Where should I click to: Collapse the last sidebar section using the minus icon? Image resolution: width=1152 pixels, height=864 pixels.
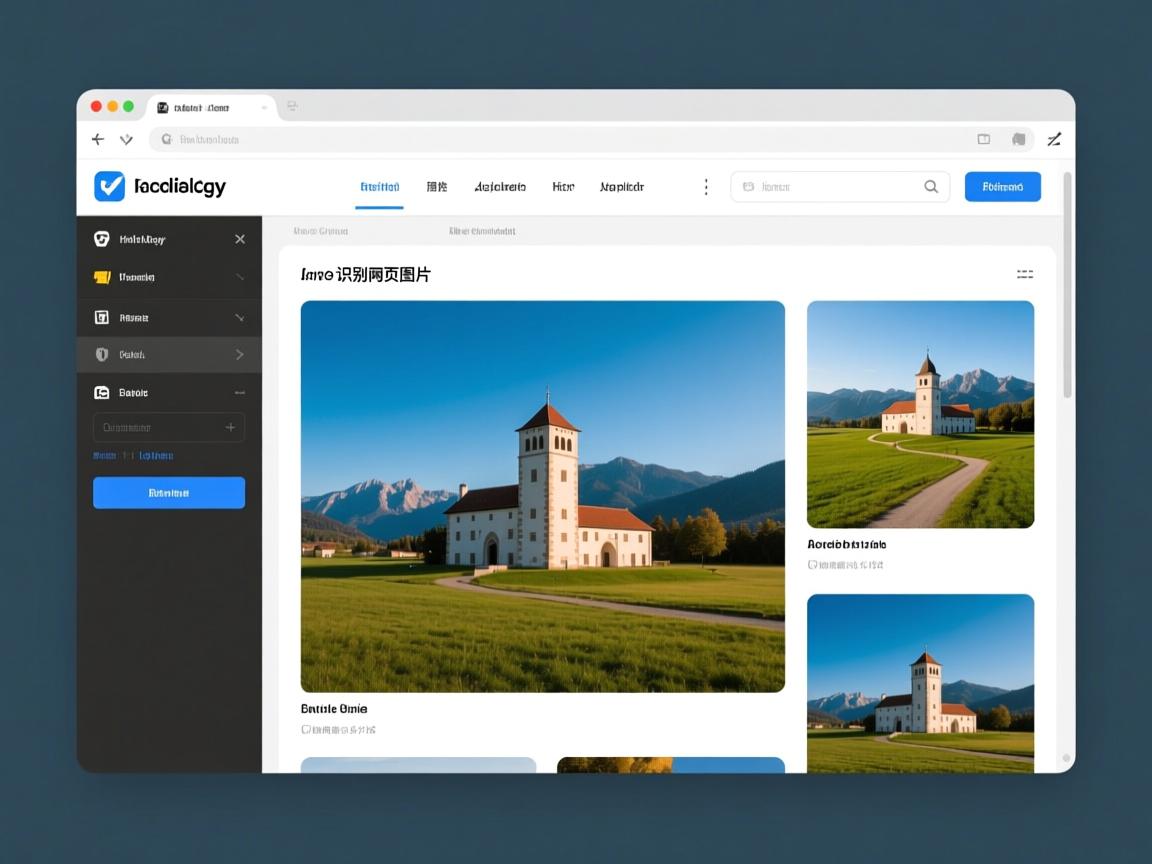pyautogui.click(x=240, y=393)
